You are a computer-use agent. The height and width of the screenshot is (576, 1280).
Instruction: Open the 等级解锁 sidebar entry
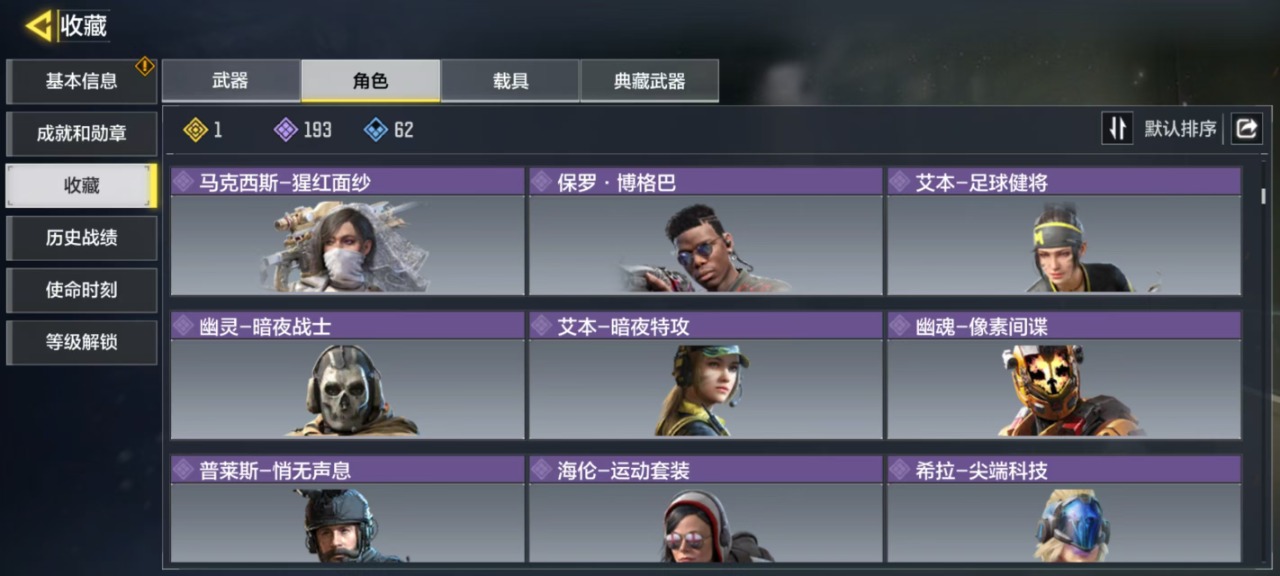(82, 341)
